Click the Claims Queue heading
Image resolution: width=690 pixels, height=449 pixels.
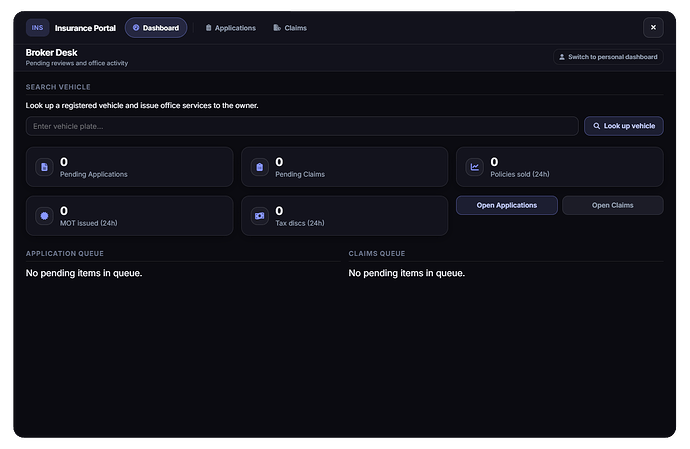377,254
